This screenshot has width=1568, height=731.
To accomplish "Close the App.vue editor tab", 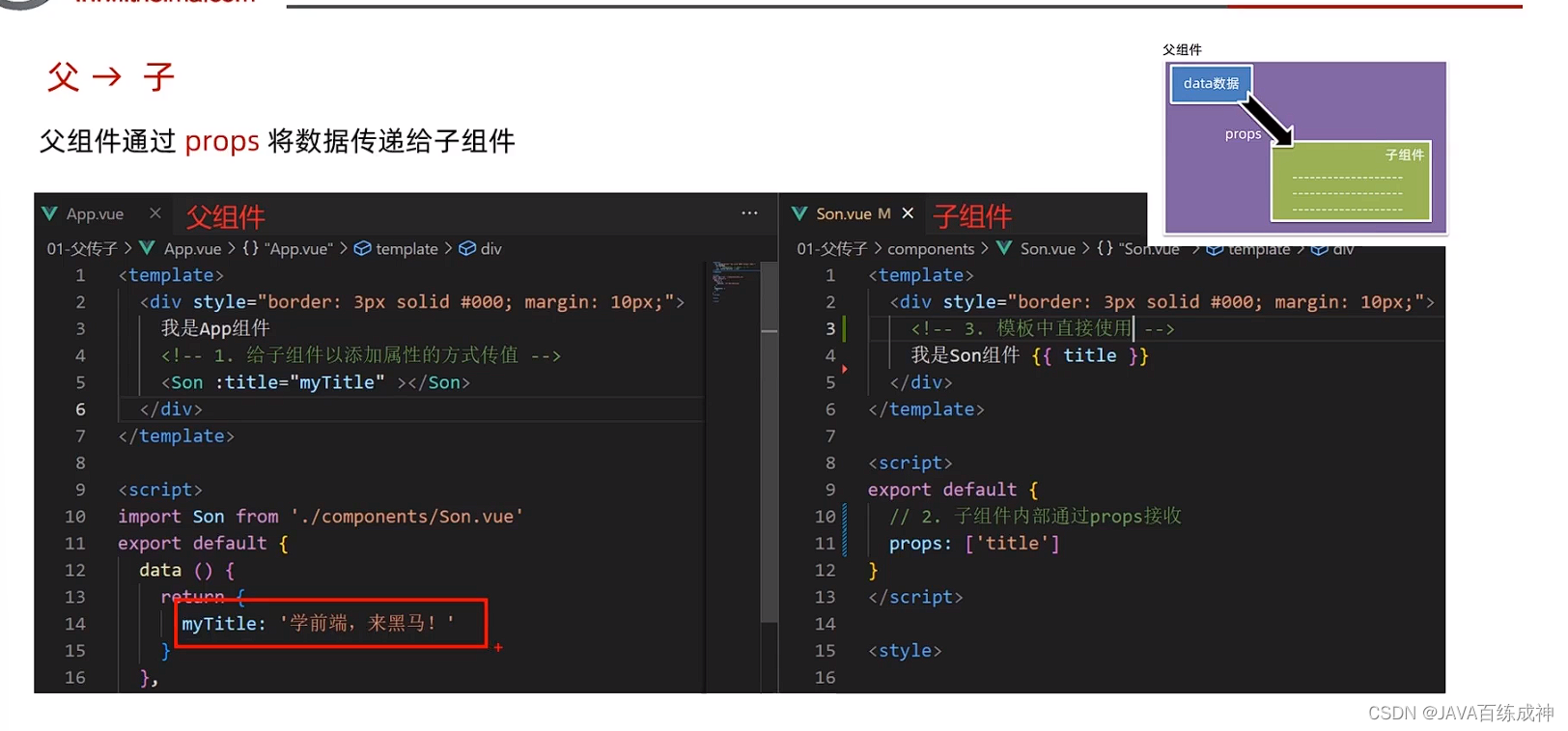I will coord(154,212).
